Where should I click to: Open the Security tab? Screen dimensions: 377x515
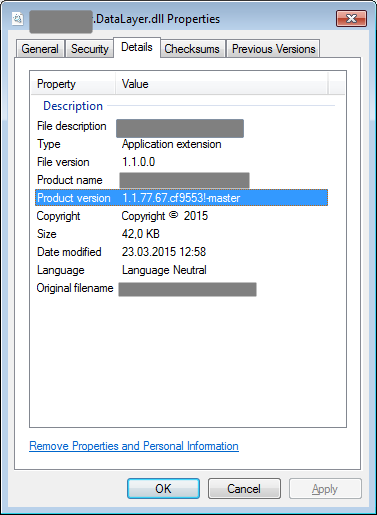click(x=89, y=49)
